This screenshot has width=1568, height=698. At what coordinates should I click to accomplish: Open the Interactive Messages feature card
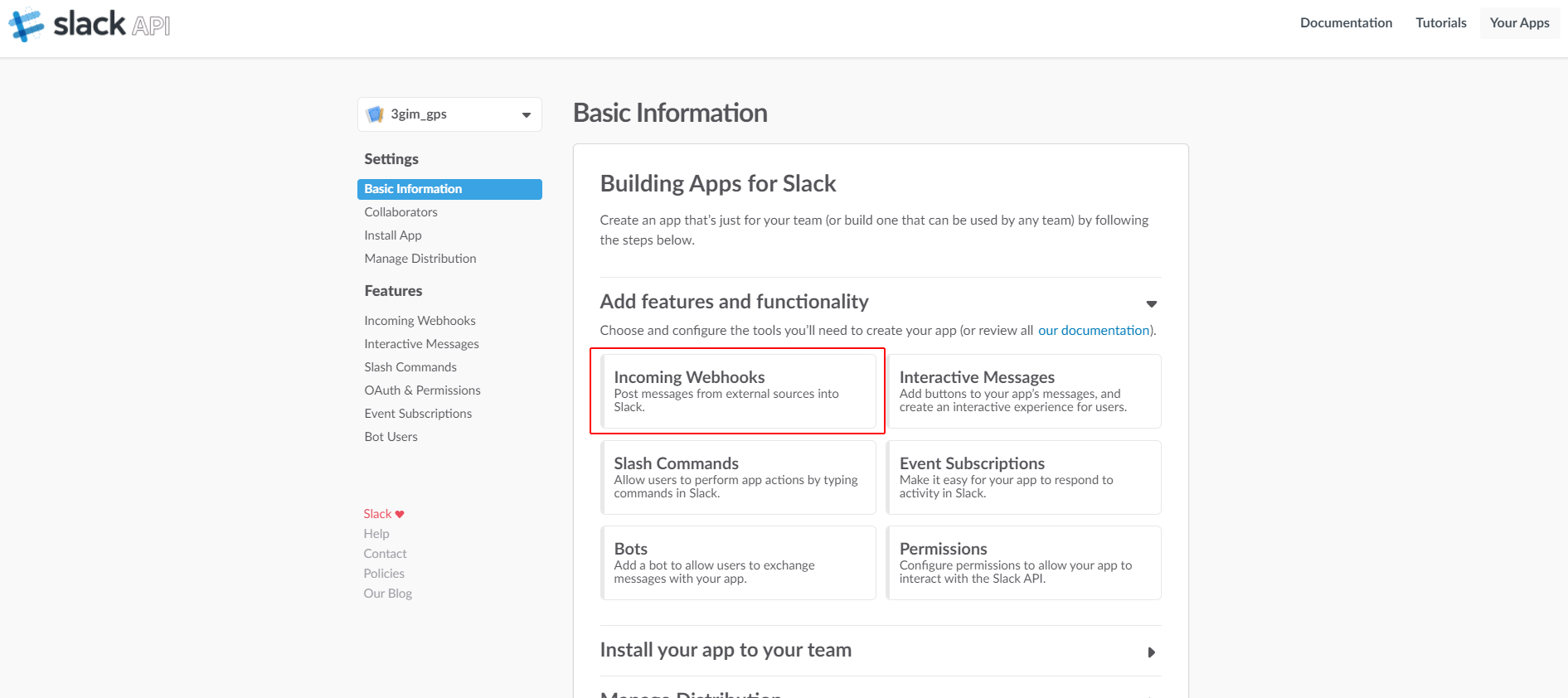(x=1023, y=391)
